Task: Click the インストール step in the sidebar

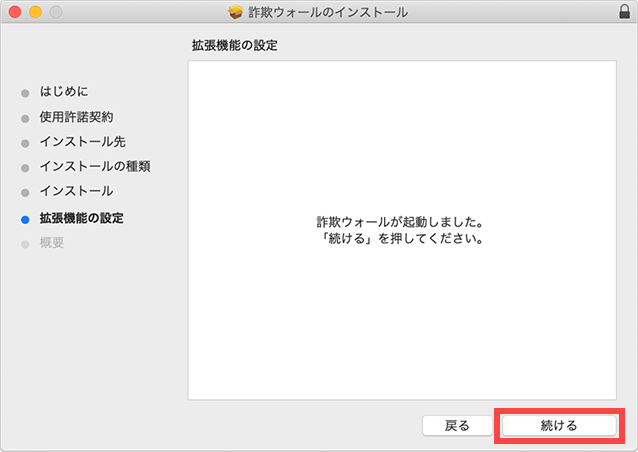Action: (x=76, y=191)
